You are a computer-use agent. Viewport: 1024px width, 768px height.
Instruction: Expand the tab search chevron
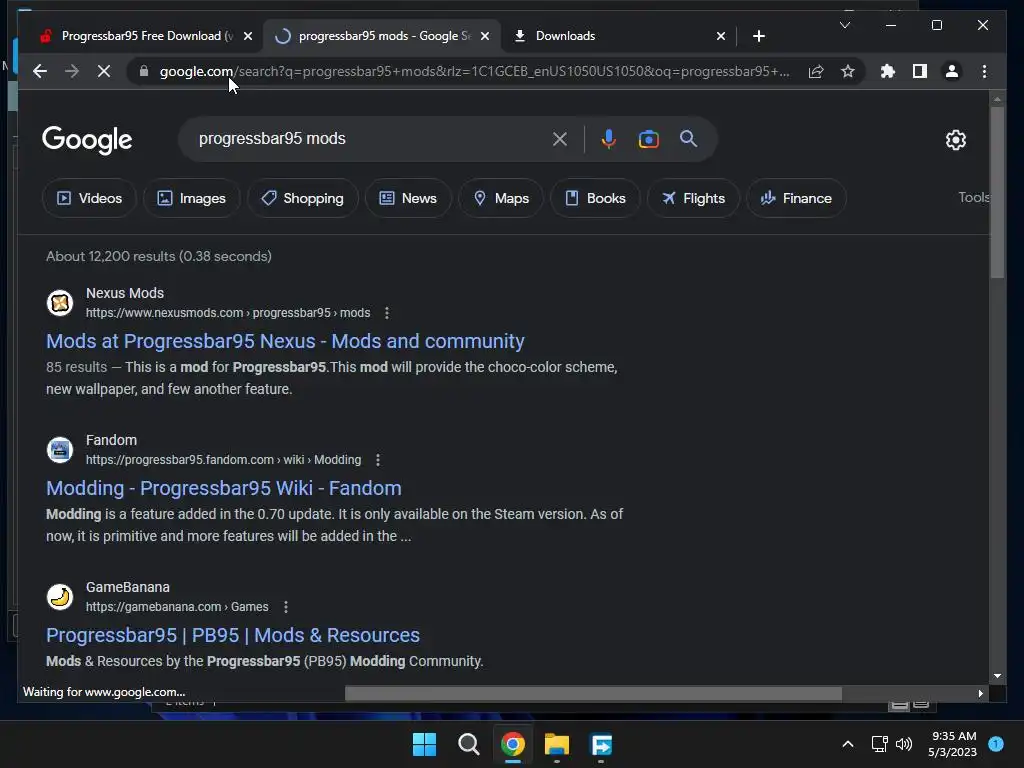point(844,25)
